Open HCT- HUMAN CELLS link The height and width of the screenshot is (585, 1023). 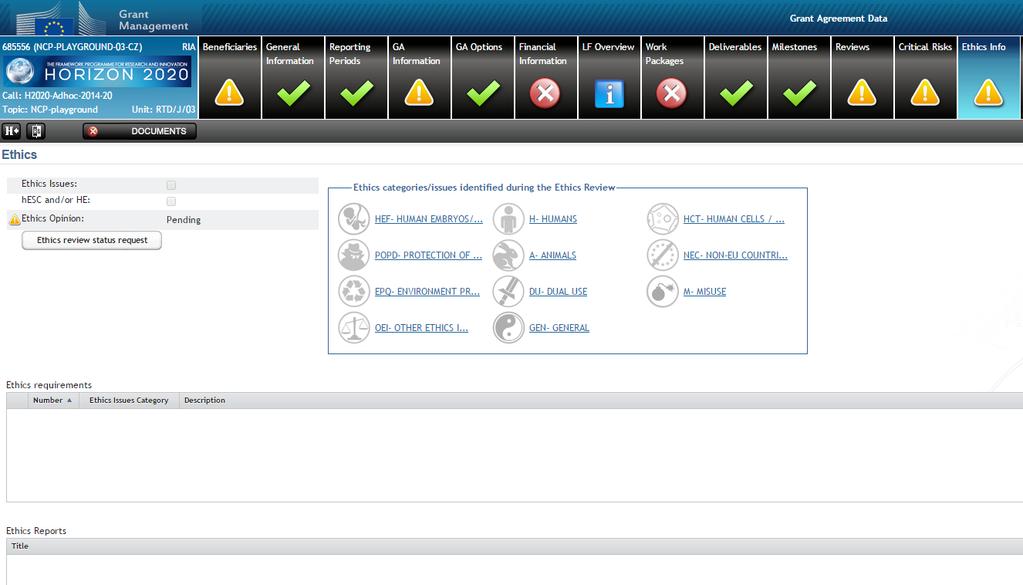(734, 219)
